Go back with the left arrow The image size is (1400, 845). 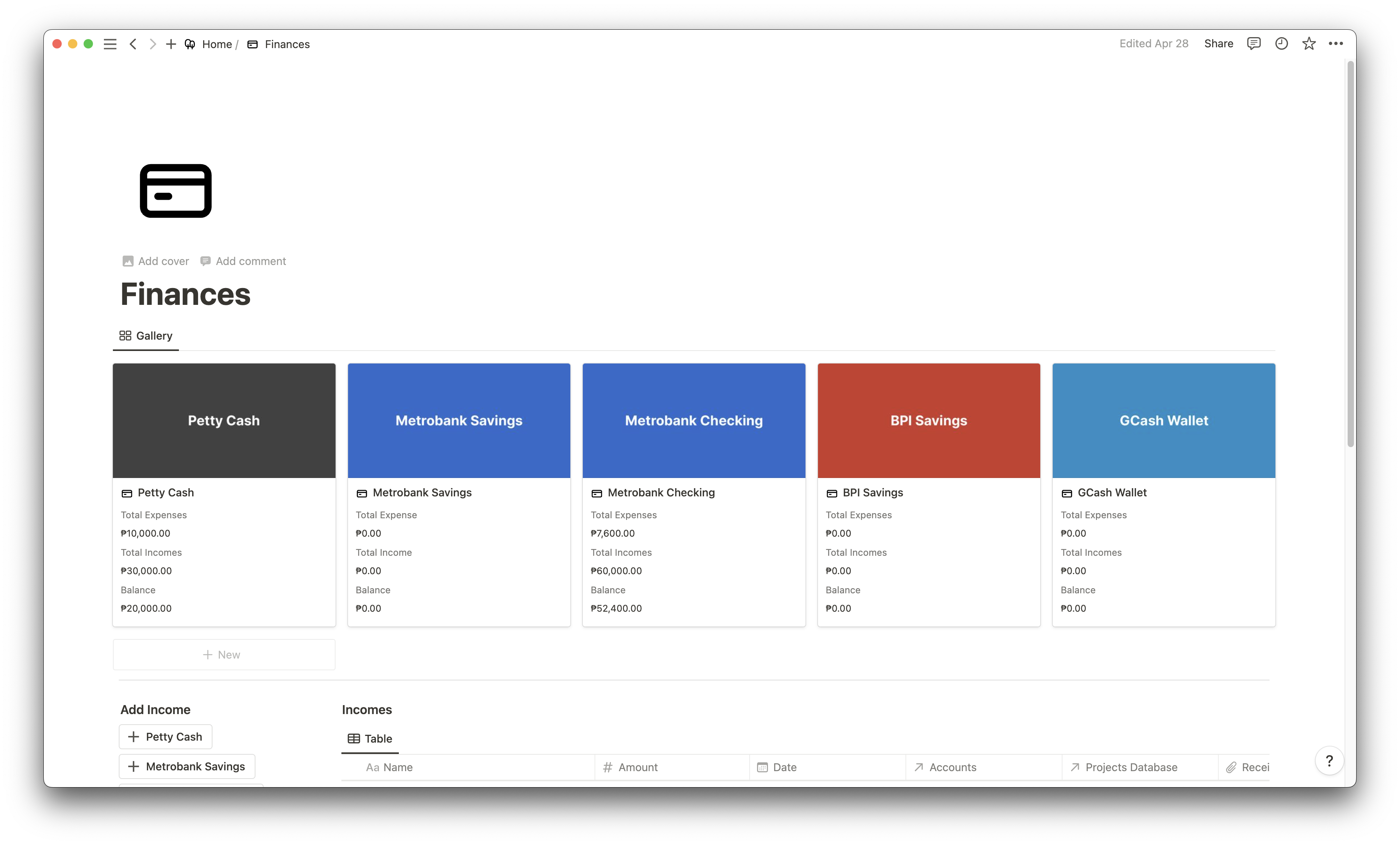click(x=133, y=44)
